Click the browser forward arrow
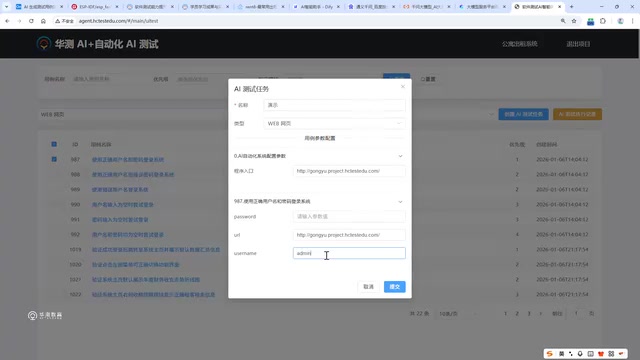The image size is (640, 360). click(19, 21)
